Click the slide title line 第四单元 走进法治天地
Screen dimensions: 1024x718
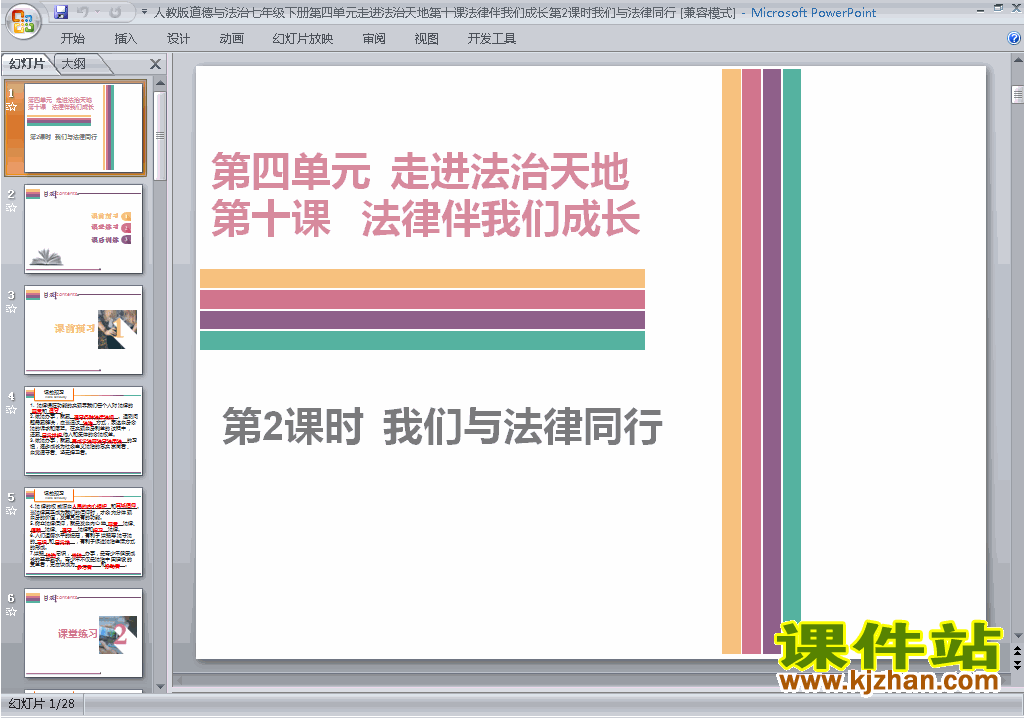420,172
